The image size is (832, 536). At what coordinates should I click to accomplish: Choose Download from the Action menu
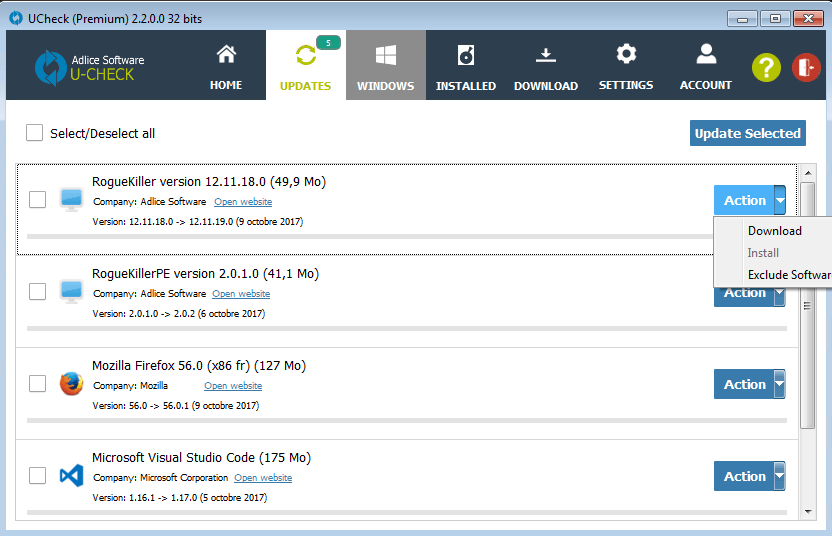tap(775, 231)
